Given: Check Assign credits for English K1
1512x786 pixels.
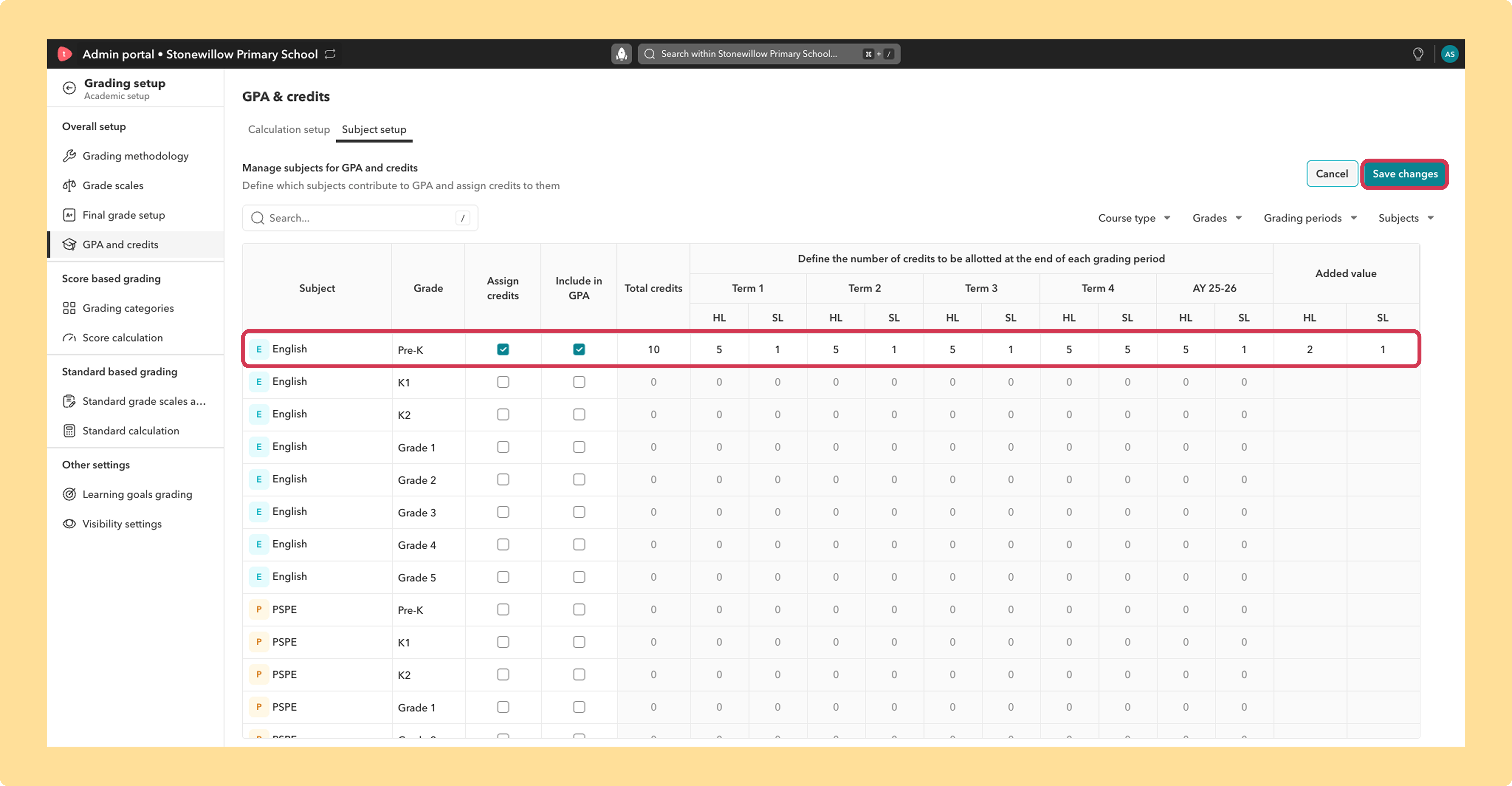Looking at the screenshot, I should tap(503, 382).
